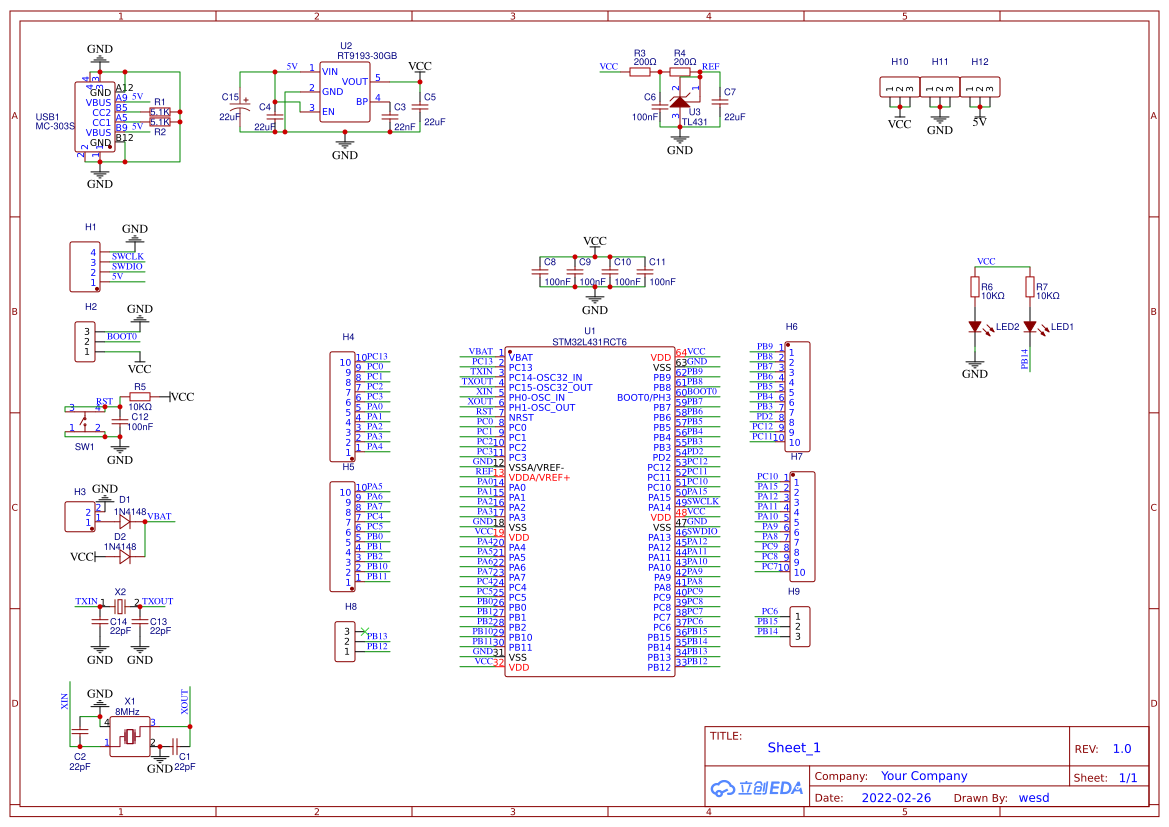Select the LED2 diode symbol
1169x827 pixels.
tap(974, 327)
